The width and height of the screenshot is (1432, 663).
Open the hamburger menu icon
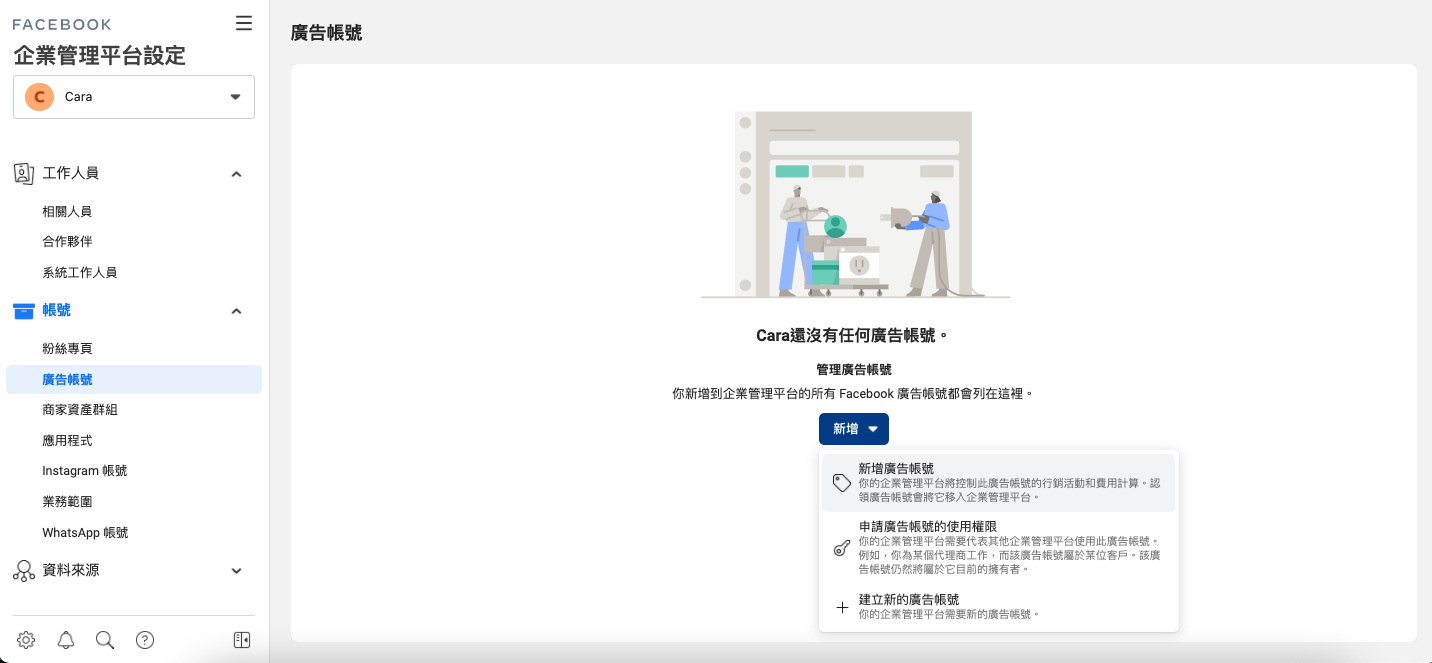click(244, 23)
